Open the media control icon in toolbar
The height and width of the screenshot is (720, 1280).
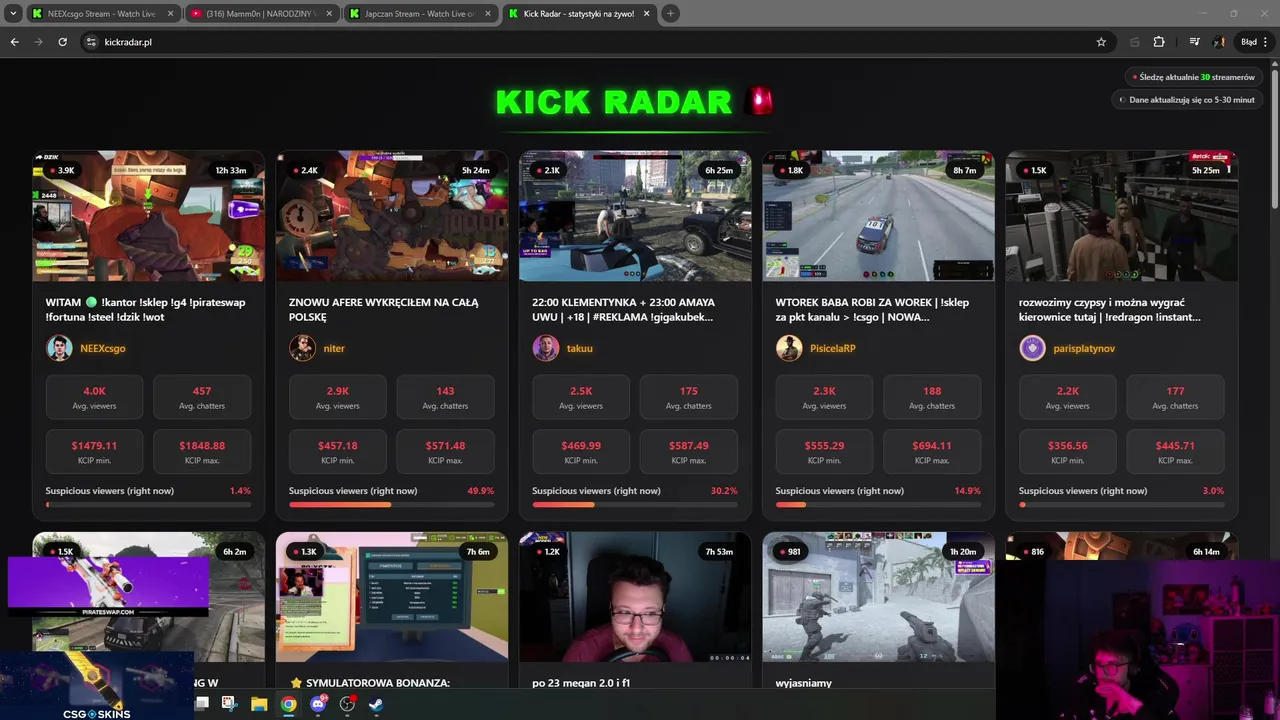[x=1194, y=42]
